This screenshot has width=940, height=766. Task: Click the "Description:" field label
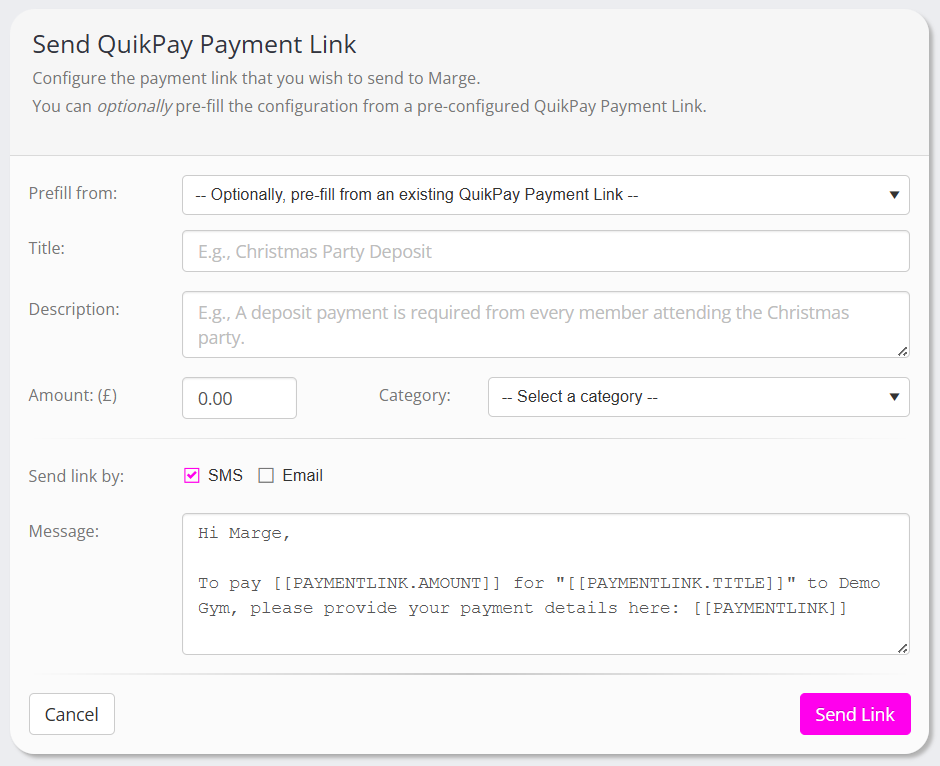[x=74, y=309]
